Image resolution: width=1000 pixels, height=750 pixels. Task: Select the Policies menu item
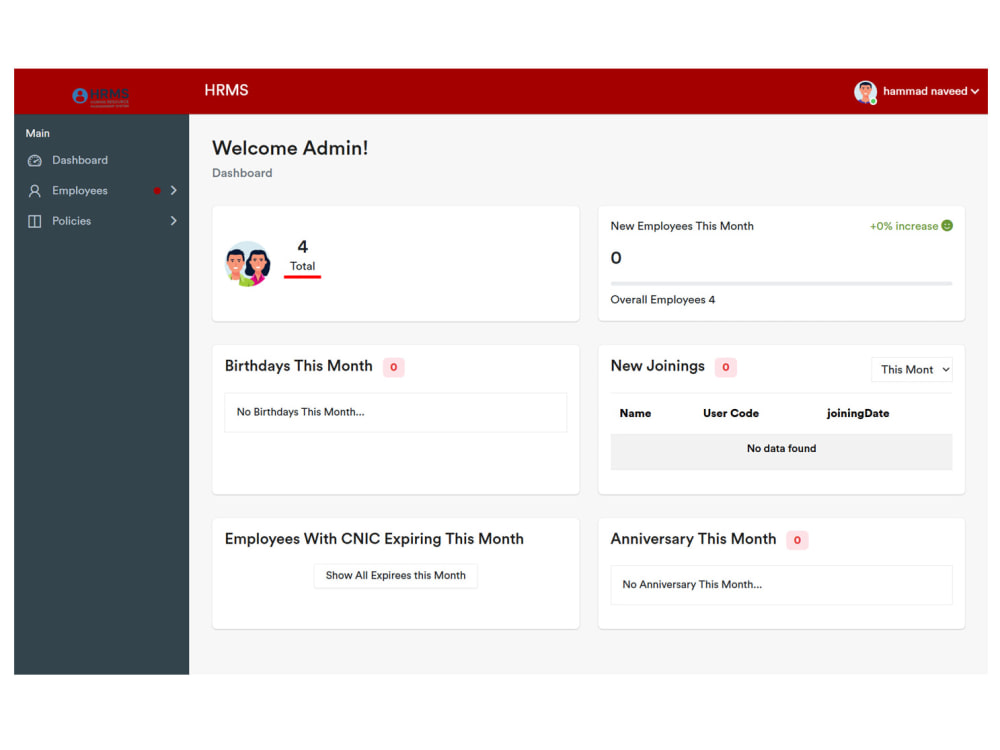(x=71, y=221)
